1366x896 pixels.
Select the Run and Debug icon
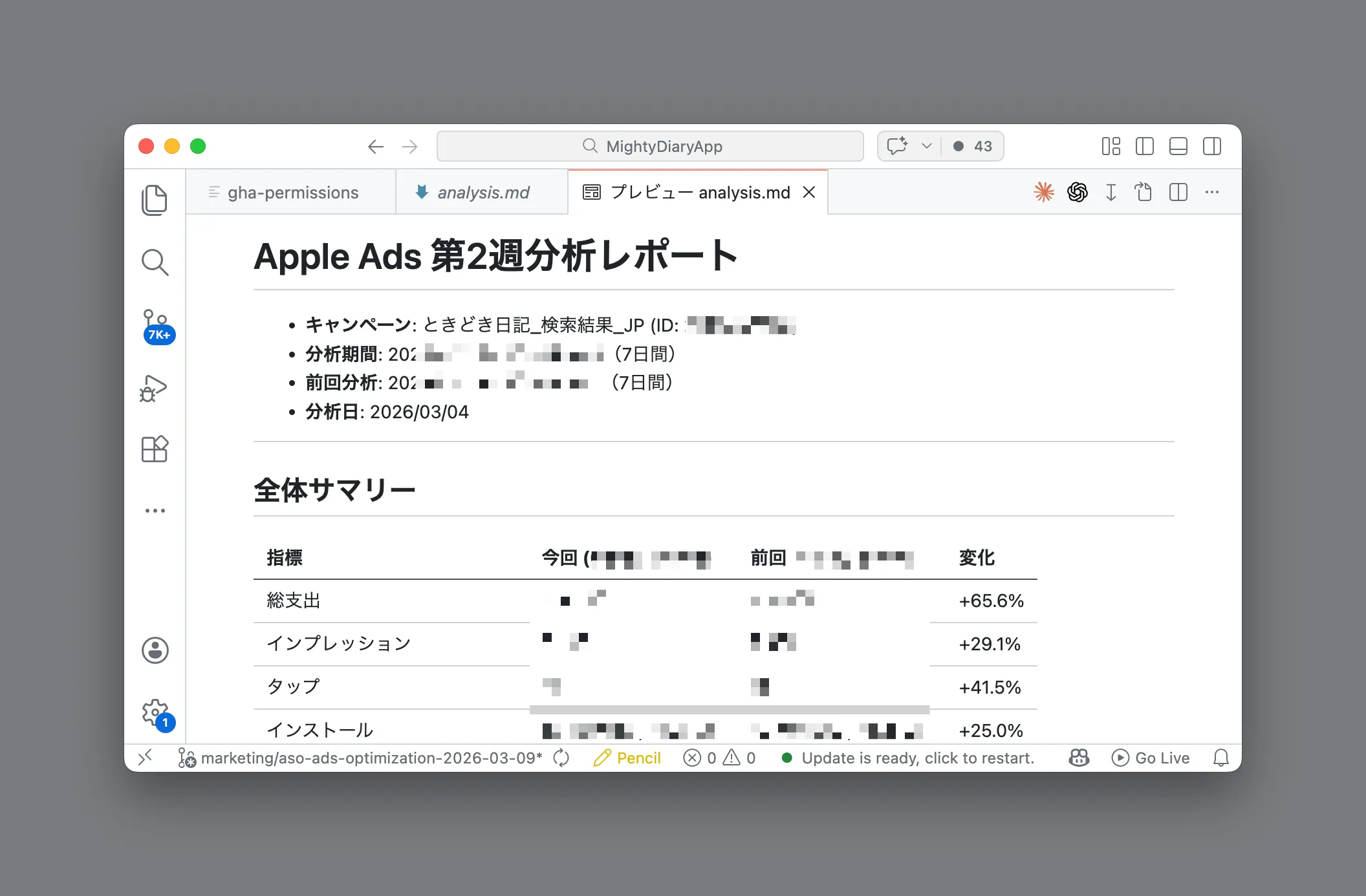point(155,388)
